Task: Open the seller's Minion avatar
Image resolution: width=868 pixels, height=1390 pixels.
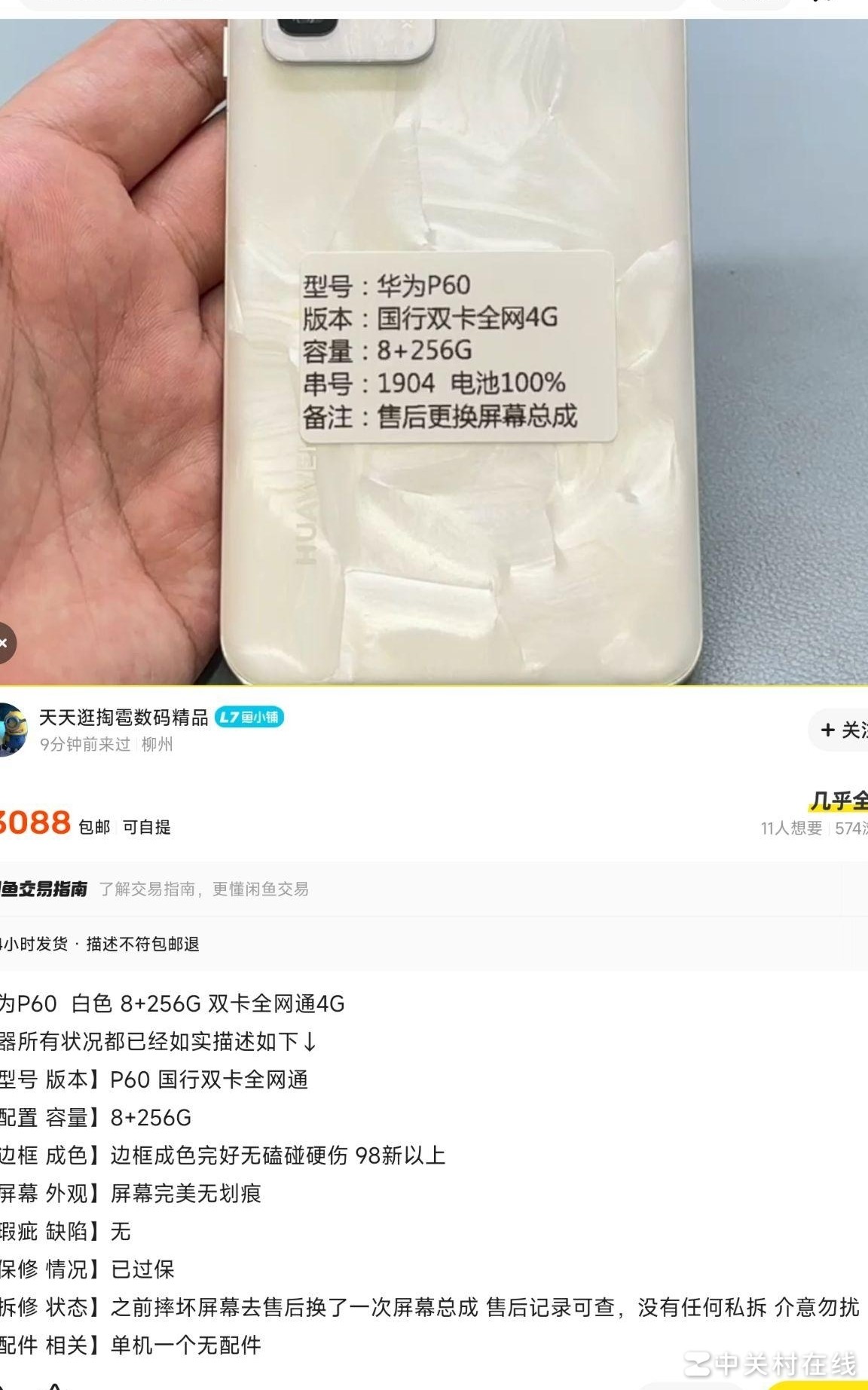Action: (13, 729)
